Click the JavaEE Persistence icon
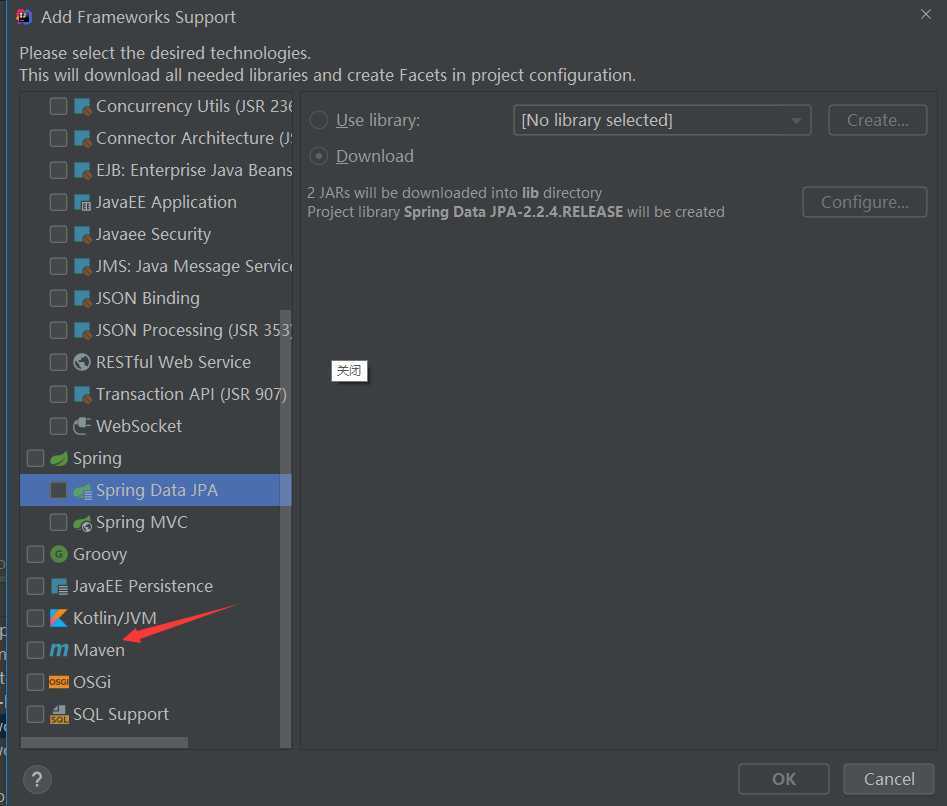 pos(59,586)
